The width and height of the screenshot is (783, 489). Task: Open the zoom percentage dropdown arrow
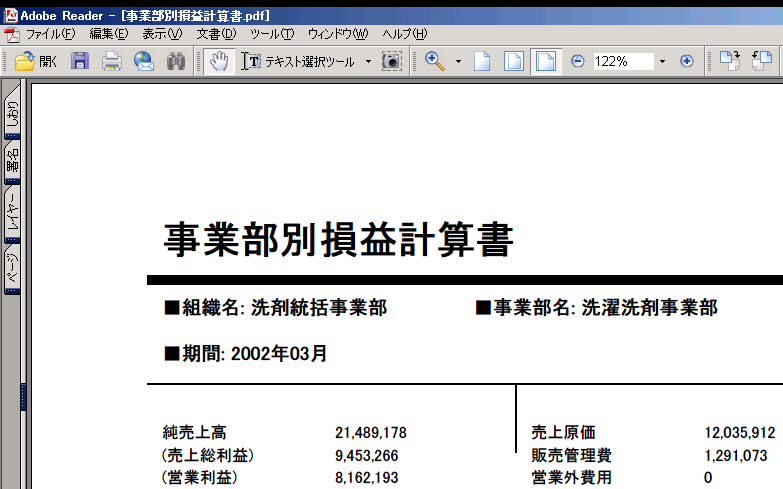tap(663, 62)
